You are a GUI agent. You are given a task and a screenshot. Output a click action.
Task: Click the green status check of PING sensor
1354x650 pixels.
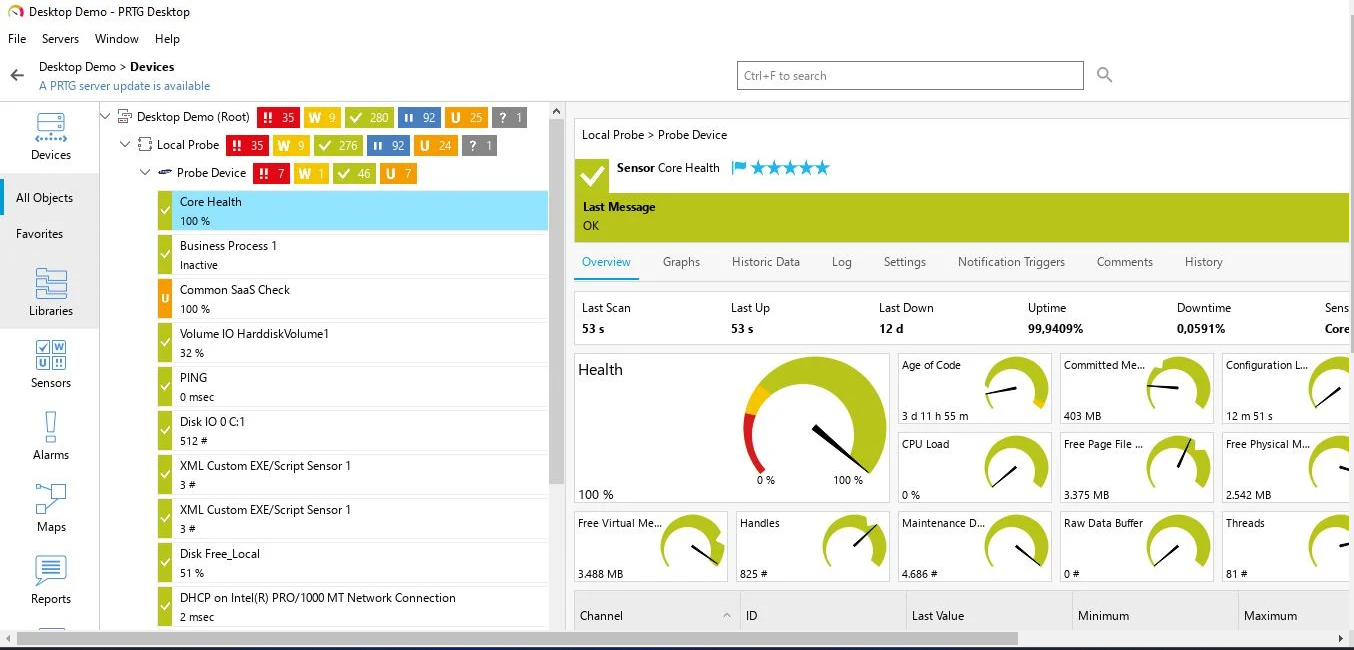(x=165, y=386)
